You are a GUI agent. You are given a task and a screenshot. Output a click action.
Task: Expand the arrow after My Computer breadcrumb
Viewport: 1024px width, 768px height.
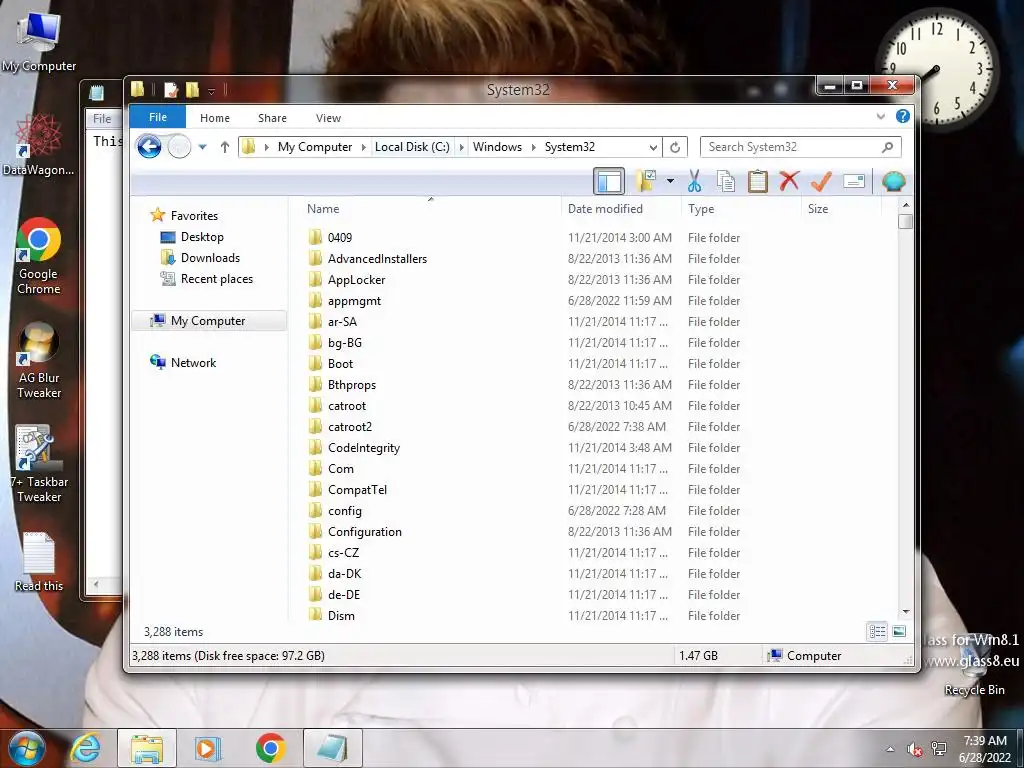[x=364, y=147]
